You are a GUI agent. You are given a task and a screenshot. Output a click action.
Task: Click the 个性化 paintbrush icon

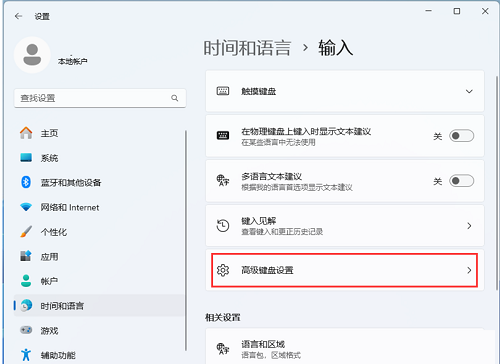click(x=26, y=232)
